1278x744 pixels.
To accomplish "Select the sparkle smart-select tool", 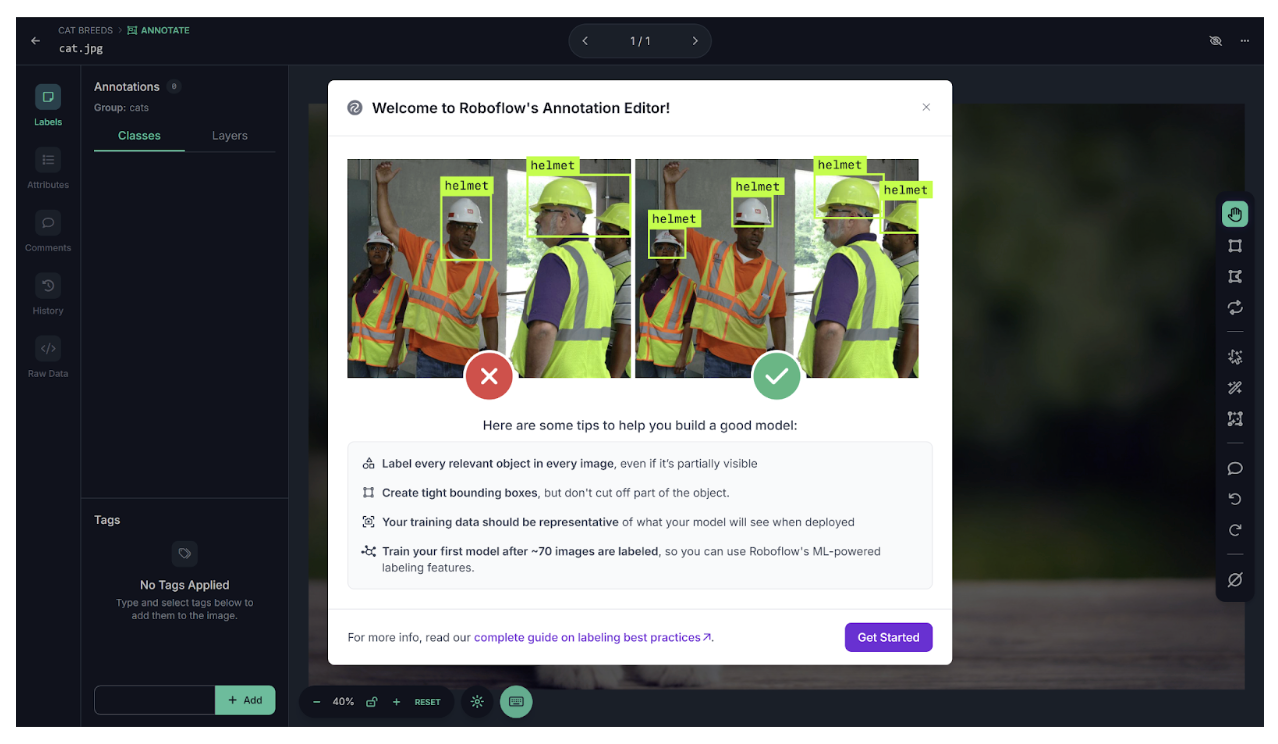I will point(1235,357).
